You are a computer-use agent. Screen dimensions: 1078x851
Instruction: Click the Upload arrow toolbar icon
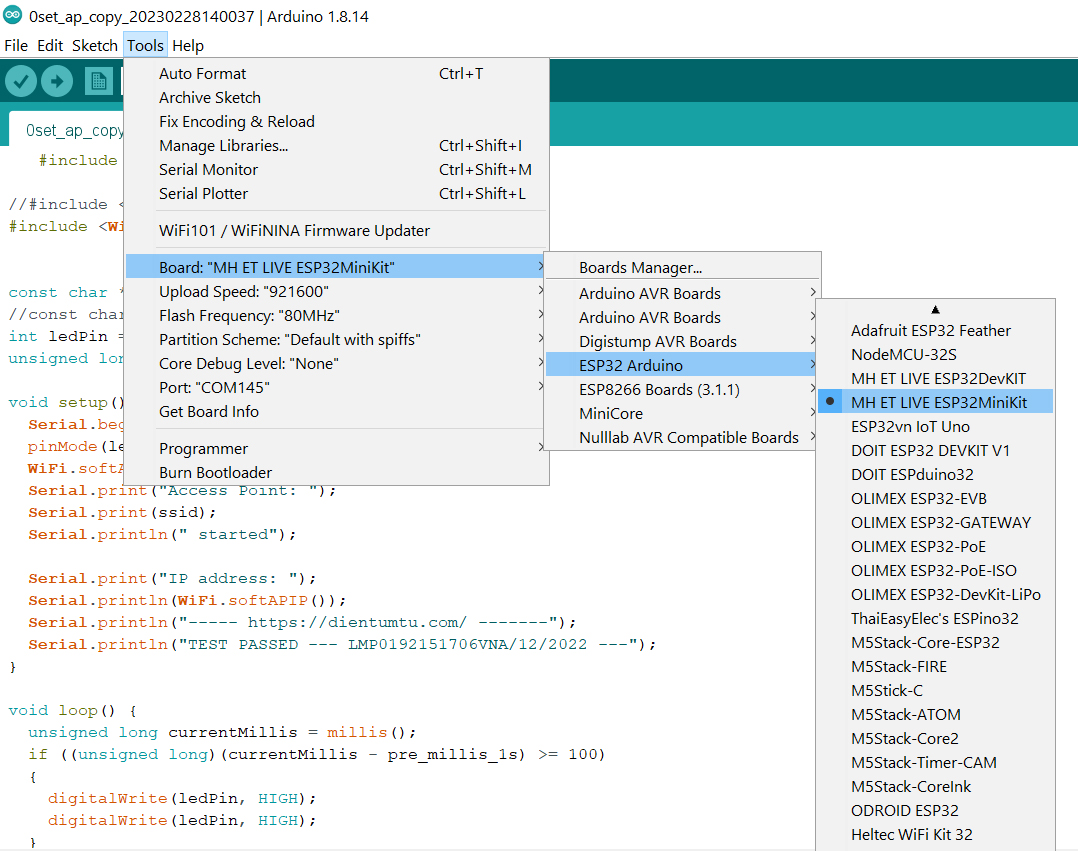(x=57, y=81)
